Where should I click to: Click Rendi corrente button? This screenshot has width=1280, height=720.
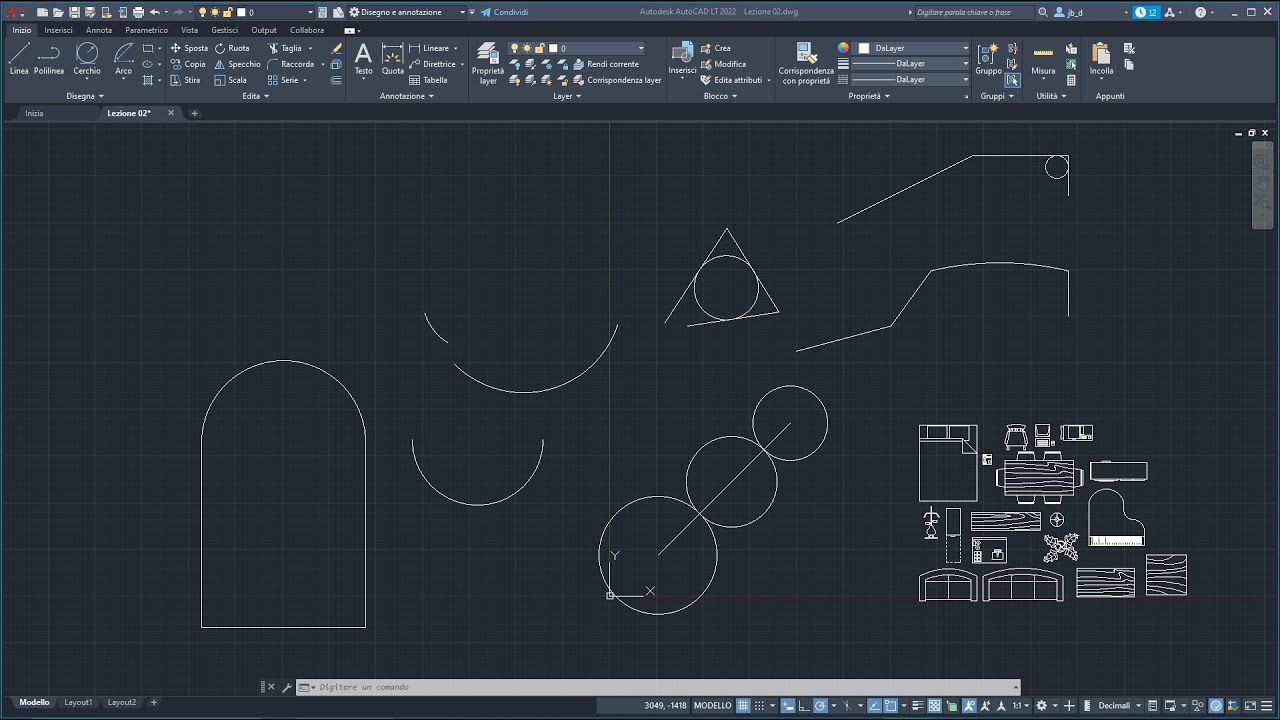pos(606,64)
